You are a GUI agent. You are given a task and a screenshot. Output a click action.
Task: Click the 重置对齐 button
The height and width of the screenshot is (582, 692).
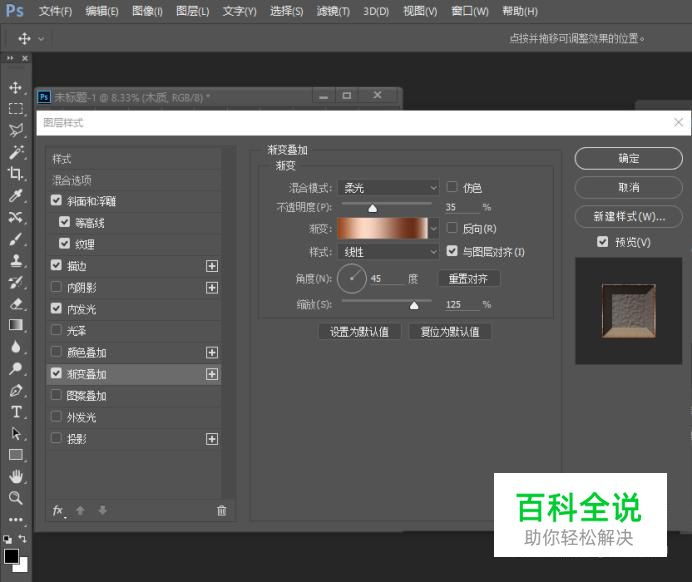[x=468, y=278]
